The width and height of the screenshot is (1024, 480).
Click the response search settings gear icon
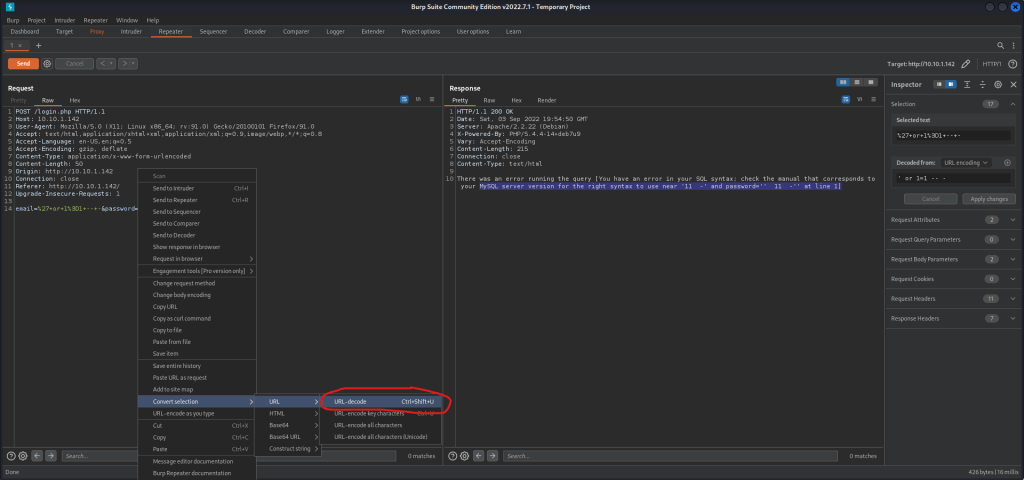[464, 455]
